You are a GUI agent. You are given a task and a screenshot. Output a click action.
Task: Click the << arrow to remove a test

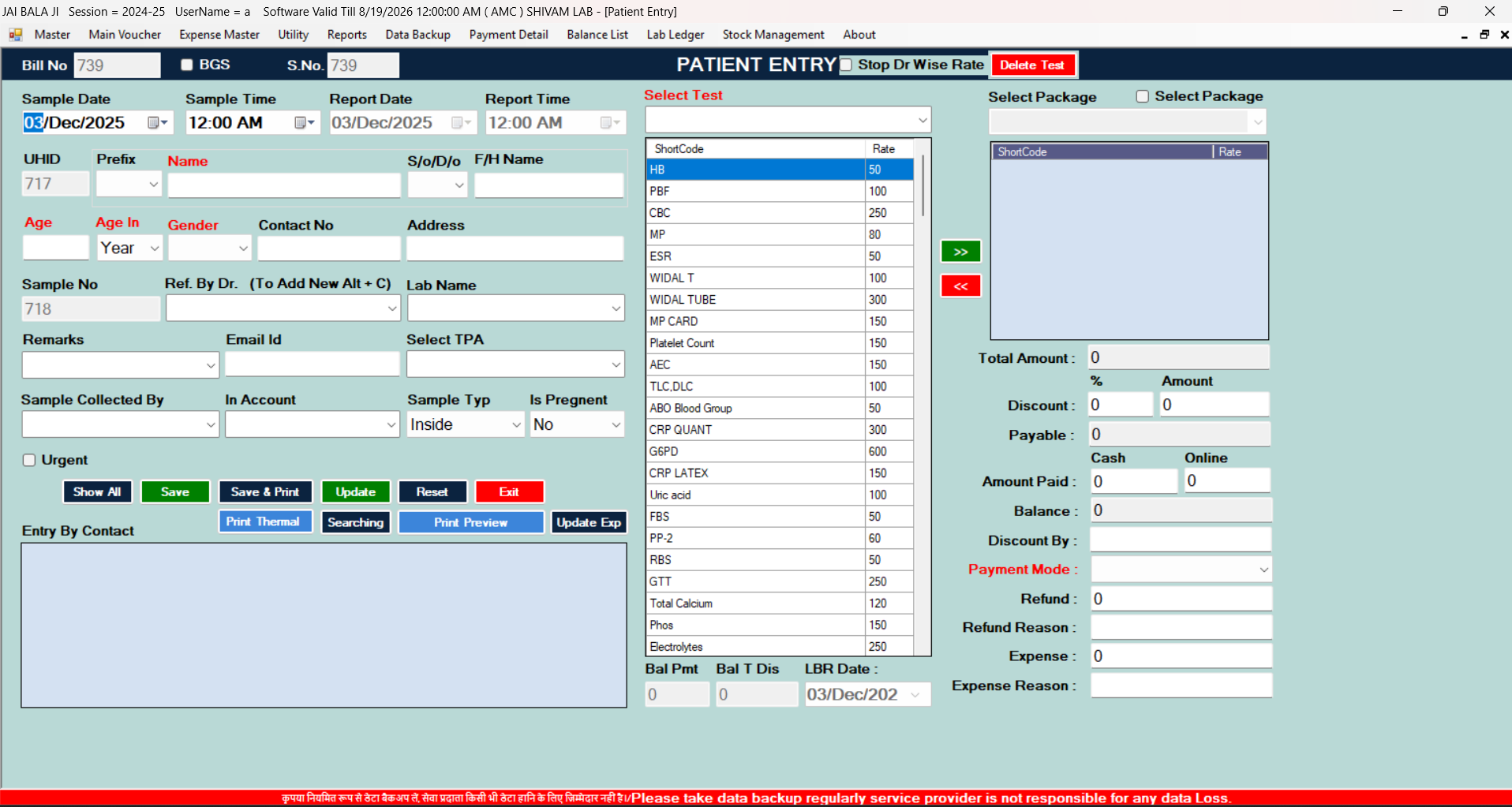click(x=960, y=286)
